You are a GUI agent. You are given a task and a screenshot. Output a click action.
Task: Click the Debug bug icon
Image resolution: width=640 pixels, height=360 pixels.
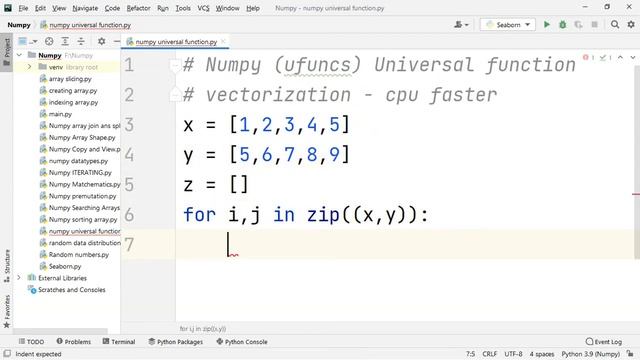click(x=562, y=25)
